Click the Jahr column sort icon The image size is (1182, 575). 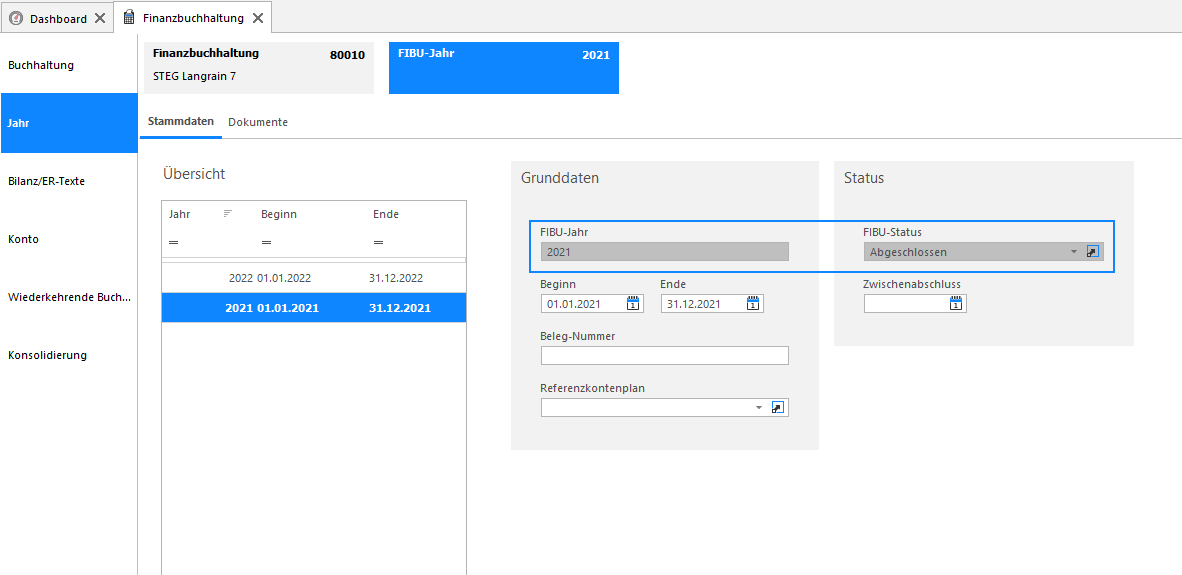[227, 214]
